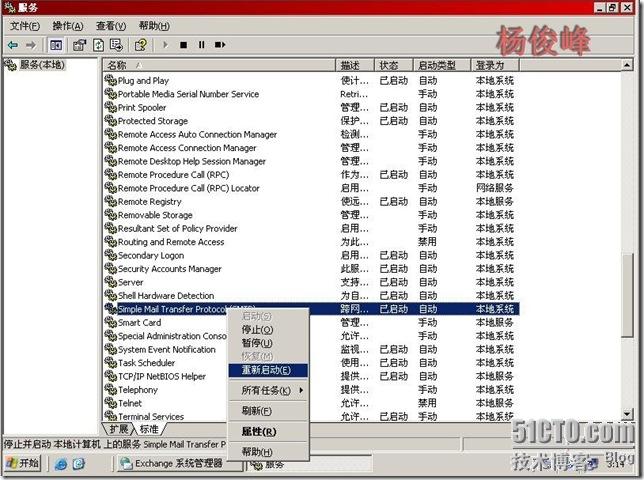The image size is (644, 480).
Task: Select Telnet service icon
Action: (x=110, y=403)
